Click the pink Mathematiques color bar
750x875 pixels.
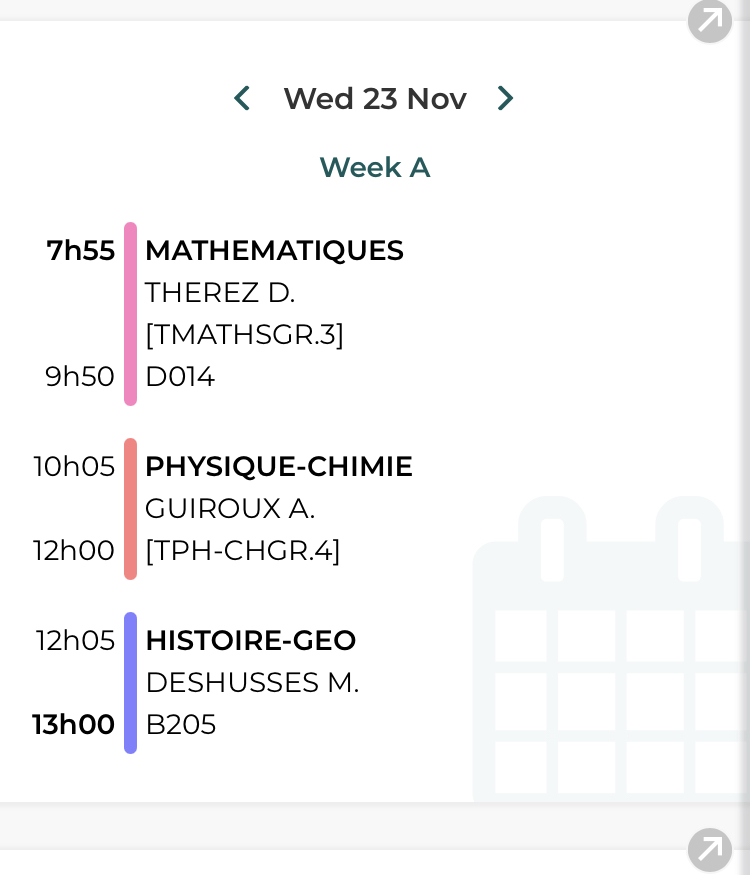(130, 314)
